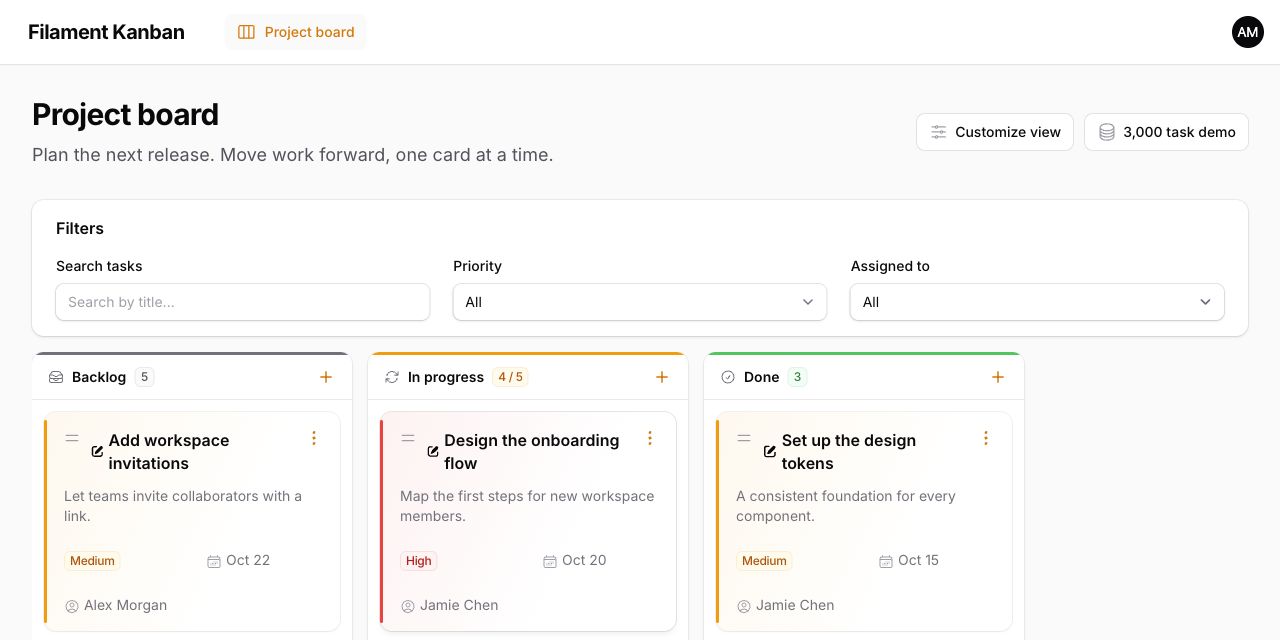Viewport: 1280px width, 640px height.
Task: Click user icon beside Alex Morgan
Action: point(72,606)
